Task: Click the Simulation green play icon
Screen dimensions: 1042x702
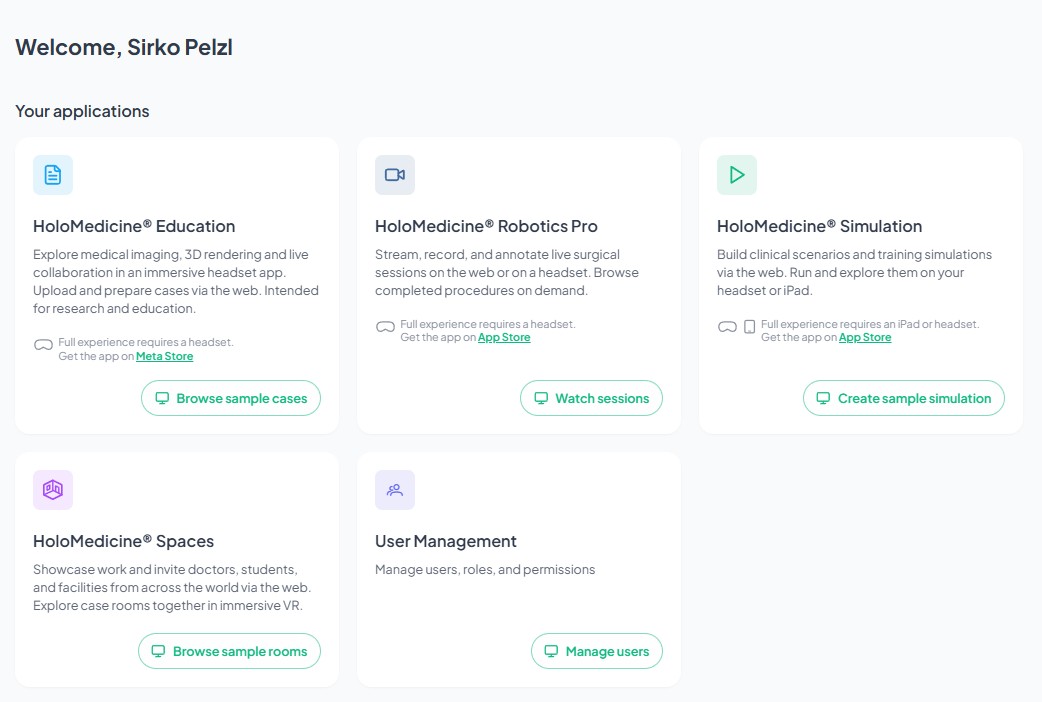Action: [x=736, y=175]
